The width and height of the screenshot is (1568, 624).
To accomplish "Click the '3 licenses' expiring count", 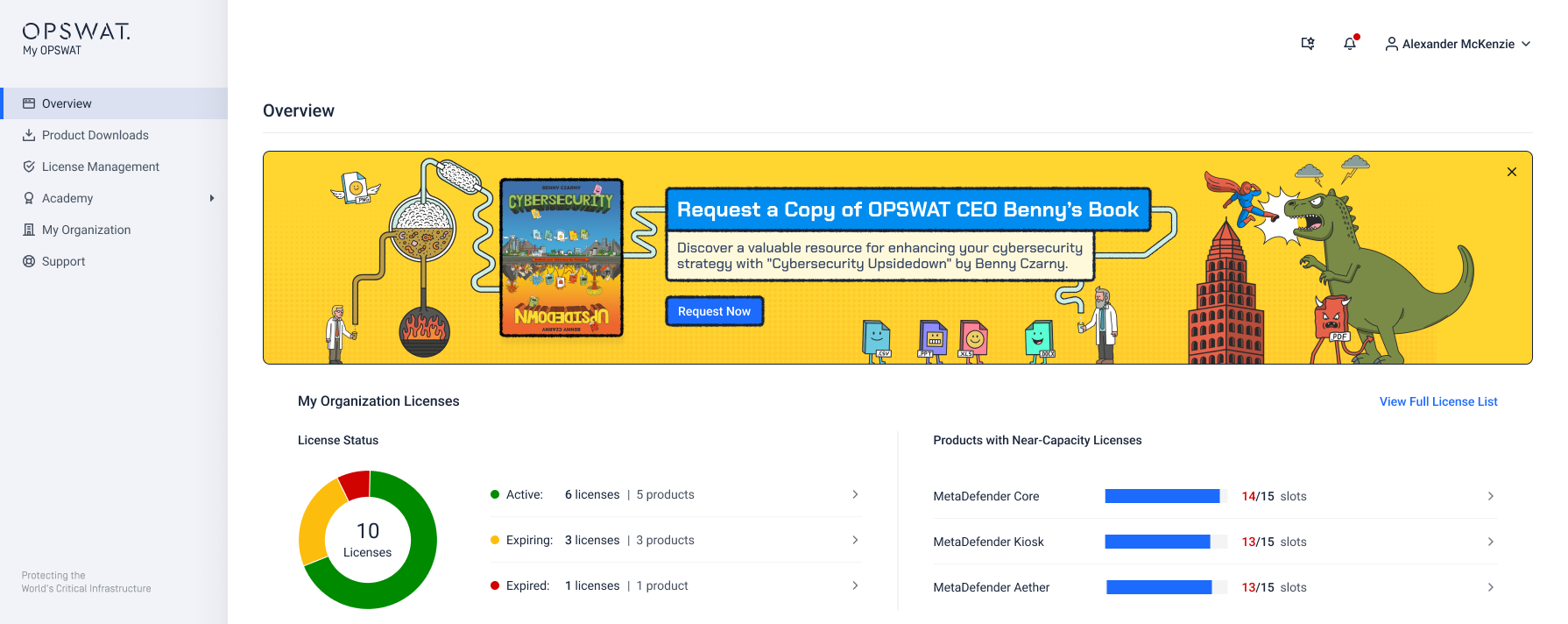I will tap(592, 540).
